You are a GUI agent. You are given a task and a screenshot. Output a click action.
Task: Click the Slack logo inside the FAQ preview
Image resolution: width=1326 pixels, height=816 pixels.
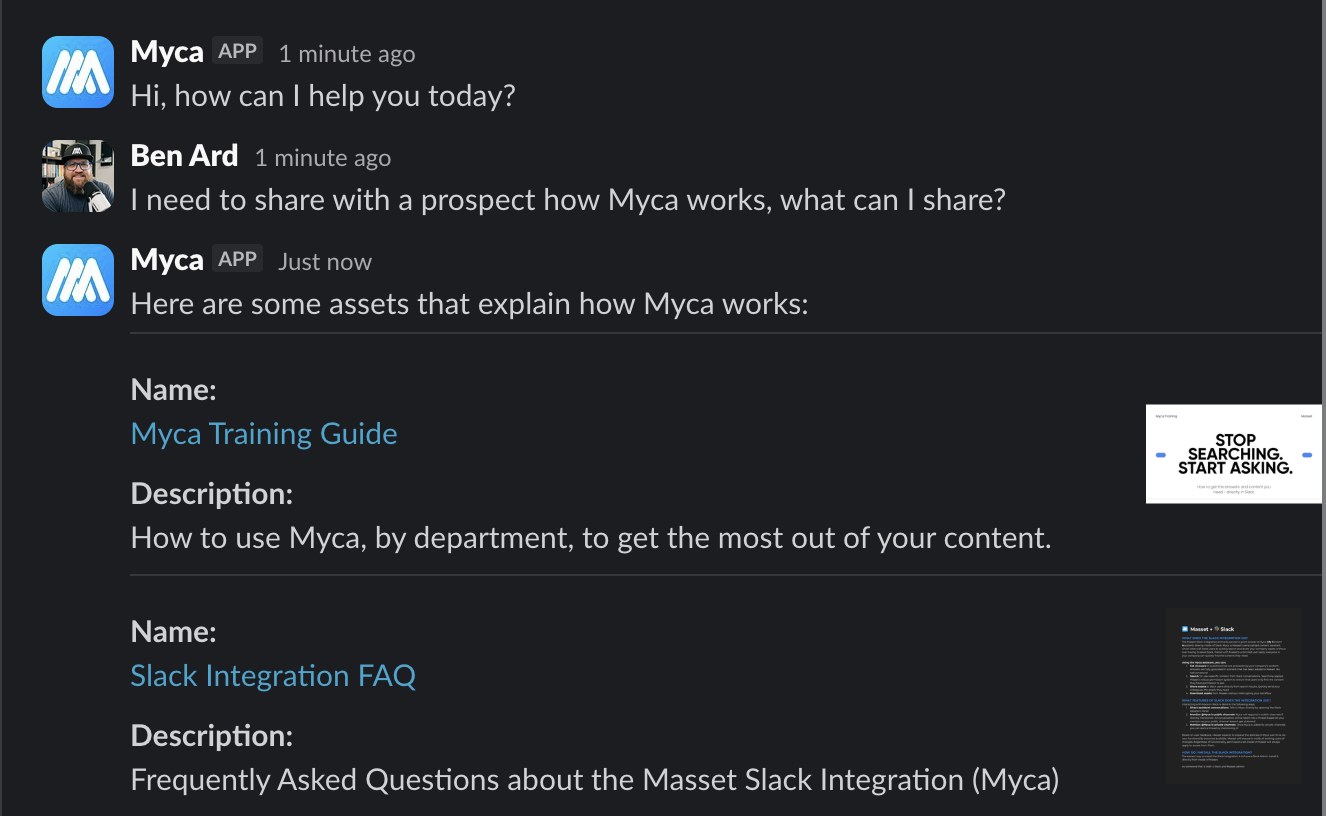click(1217, 629)
